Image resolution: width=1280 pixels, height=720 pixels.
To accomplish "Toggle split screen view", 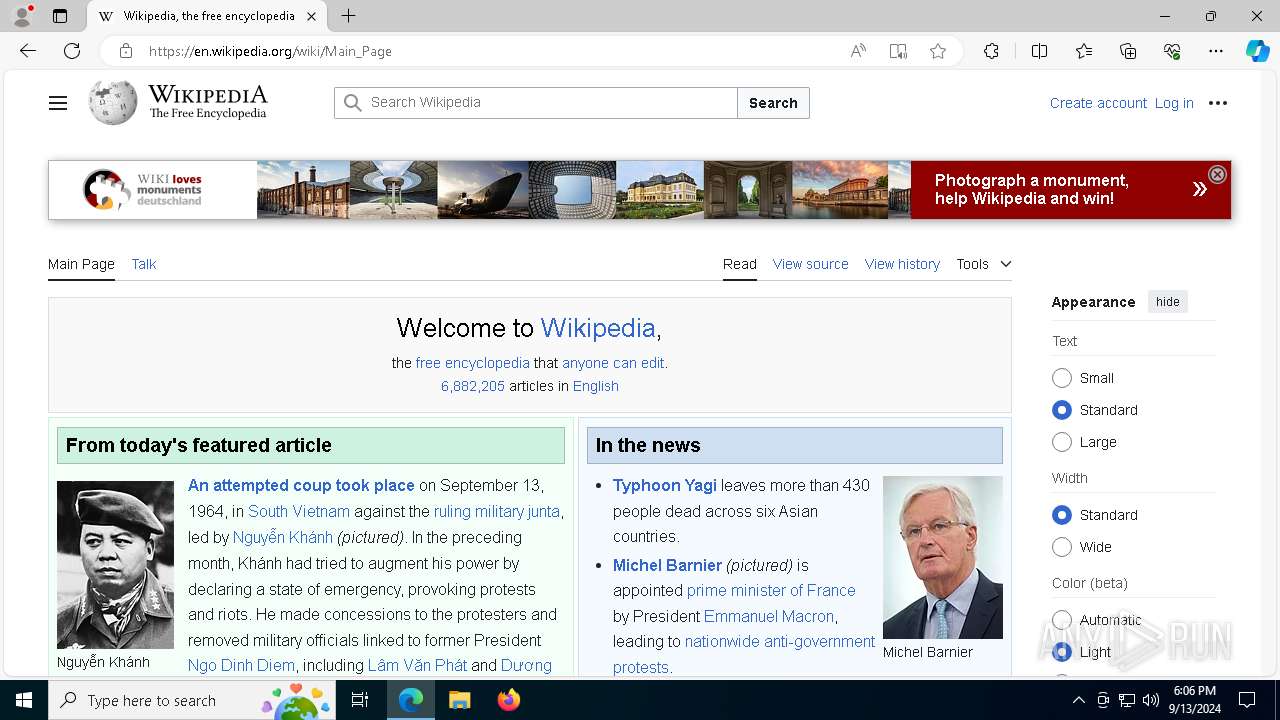I will tap(1039, 51).
